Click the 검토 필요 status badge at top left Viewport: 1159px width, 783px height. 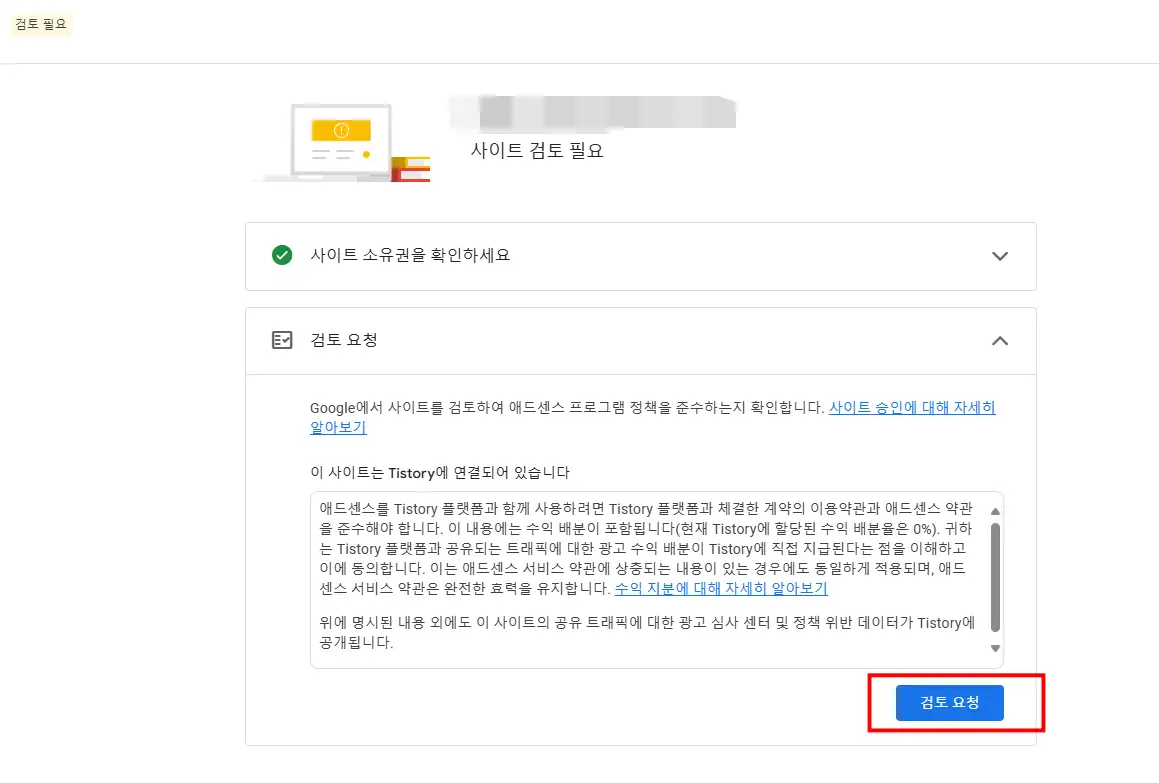click(41, 24)
